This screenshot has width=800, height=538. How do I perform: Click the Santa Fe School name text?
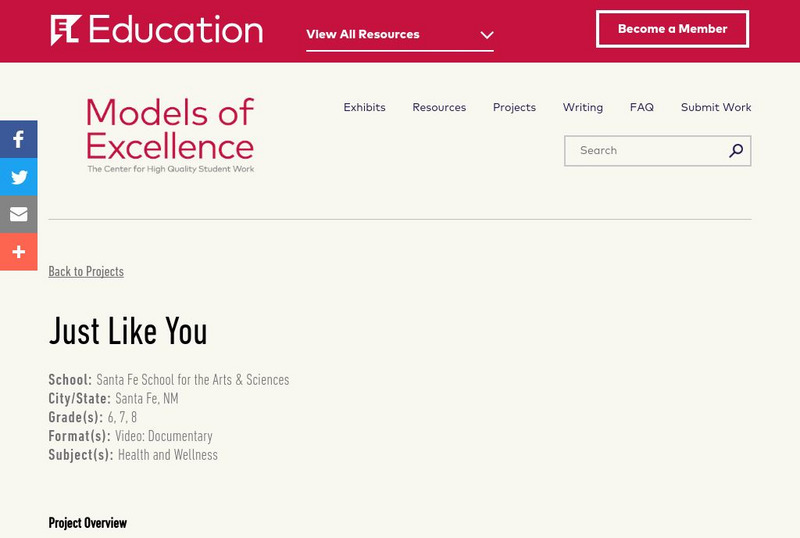pos(192,380)
